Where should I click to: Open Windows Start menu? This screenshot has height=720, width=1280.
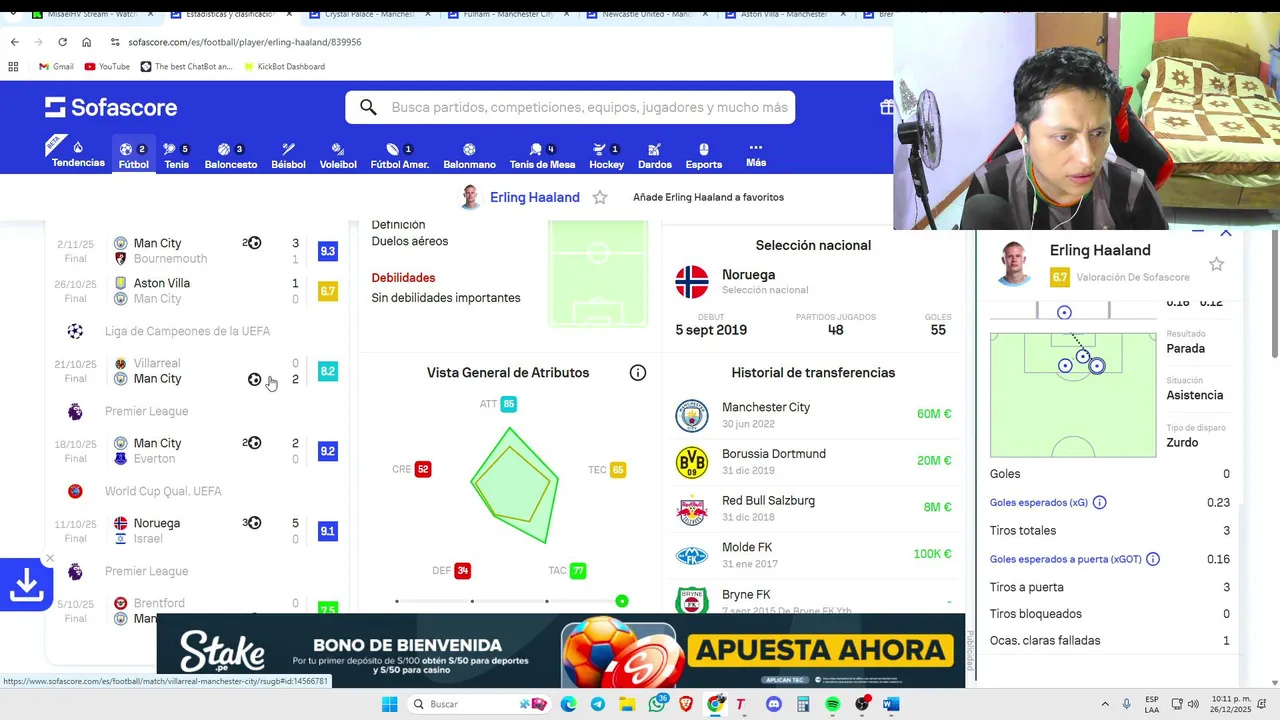[x=389, y=704]
